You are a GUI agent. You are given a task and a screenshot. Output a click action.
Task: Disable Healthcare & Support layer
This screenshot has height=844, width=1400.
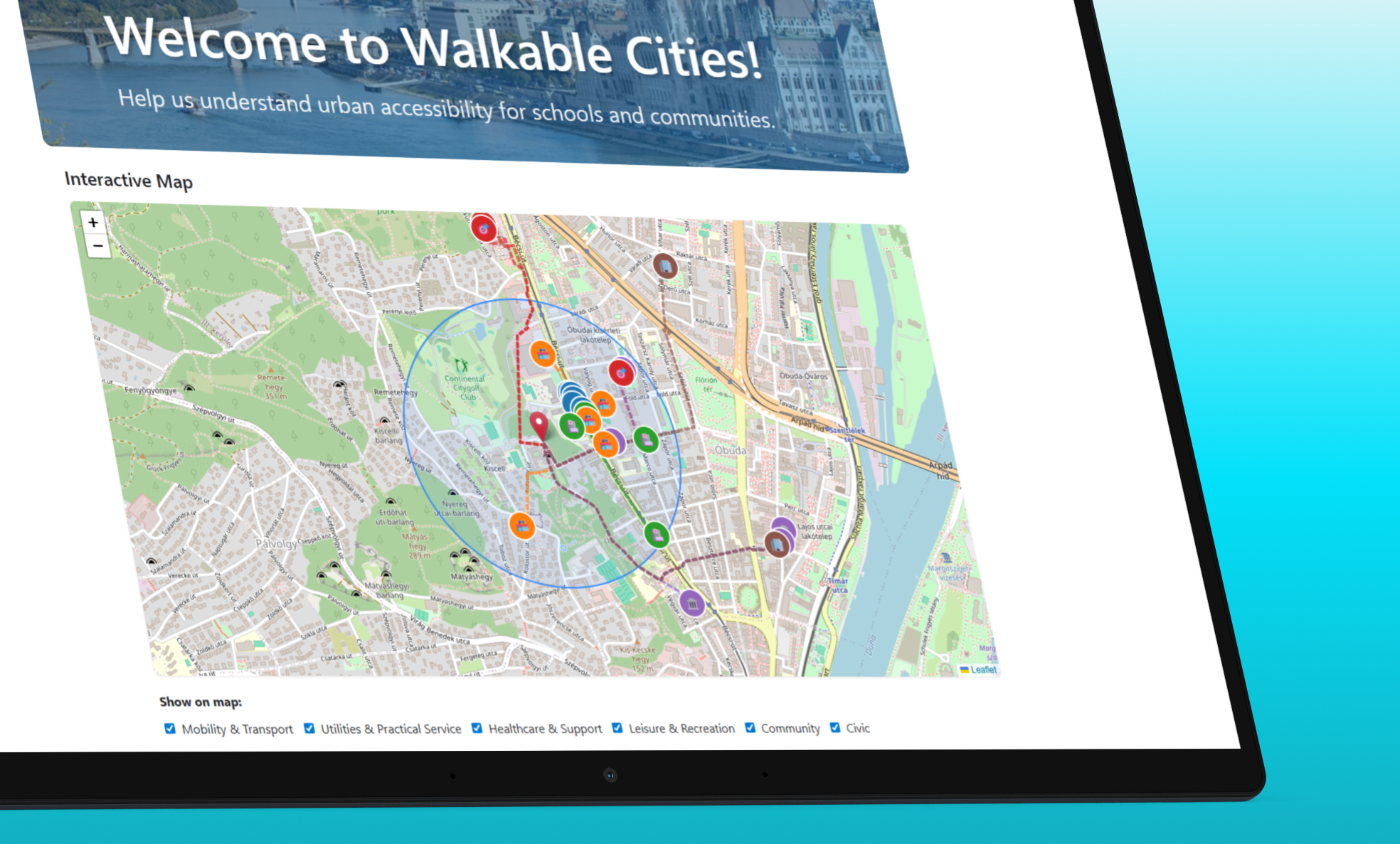pyautogui.click(x=477, y=728)
